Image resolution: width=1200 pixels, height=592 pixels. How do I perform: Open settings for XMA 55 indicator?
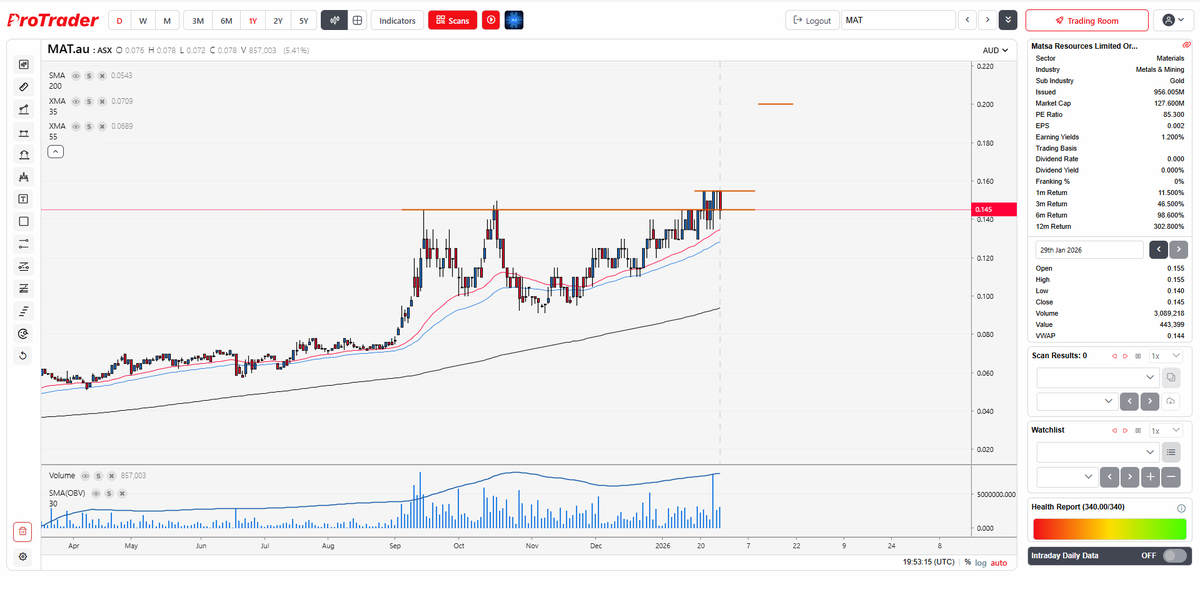click(x=89, y=126)
